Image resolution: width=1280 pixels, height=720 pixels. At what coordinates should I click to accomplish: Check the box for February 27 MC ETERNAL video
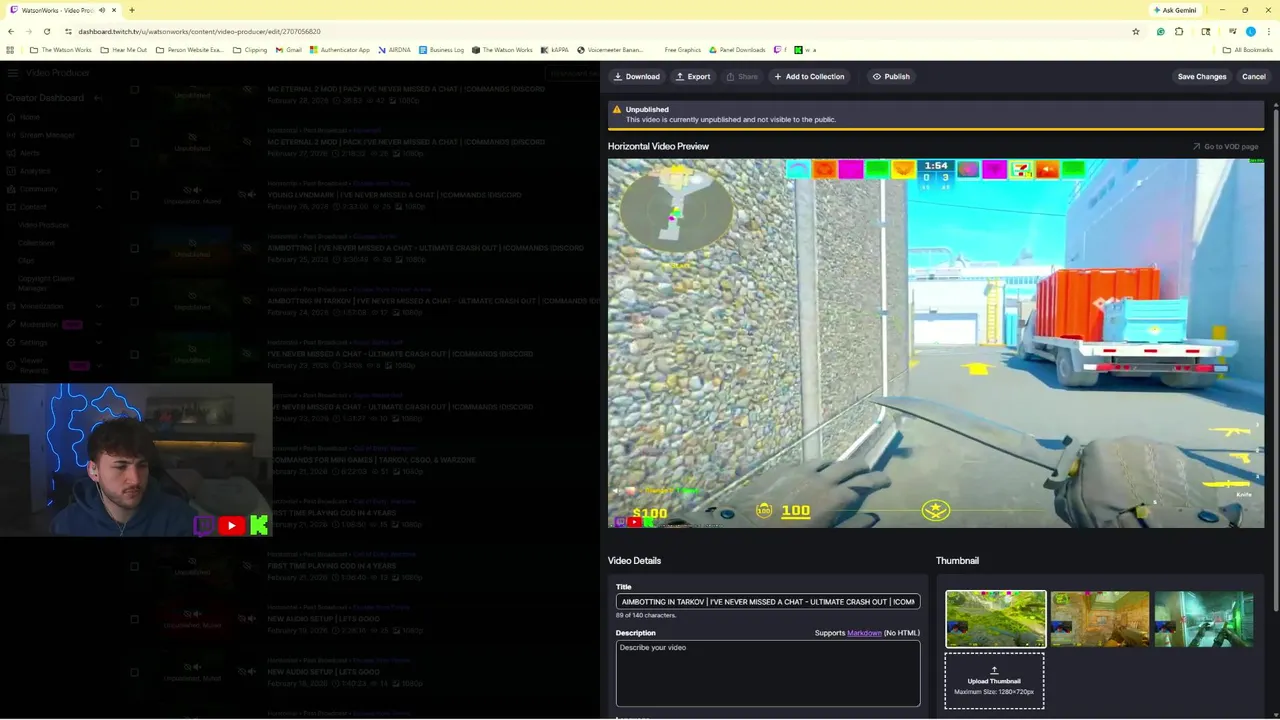(134, 142)
